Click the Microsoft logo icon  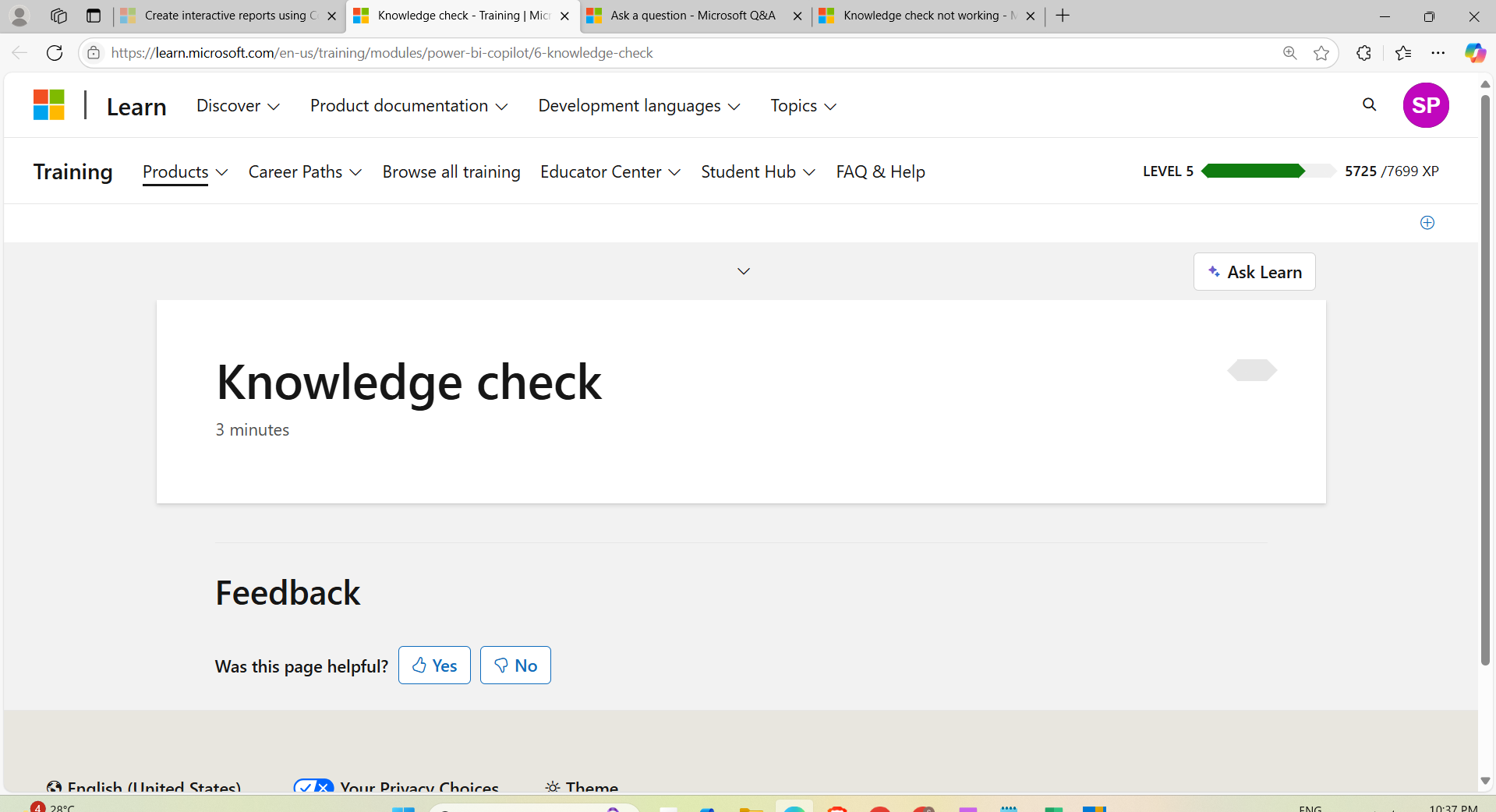click(49, 105)
